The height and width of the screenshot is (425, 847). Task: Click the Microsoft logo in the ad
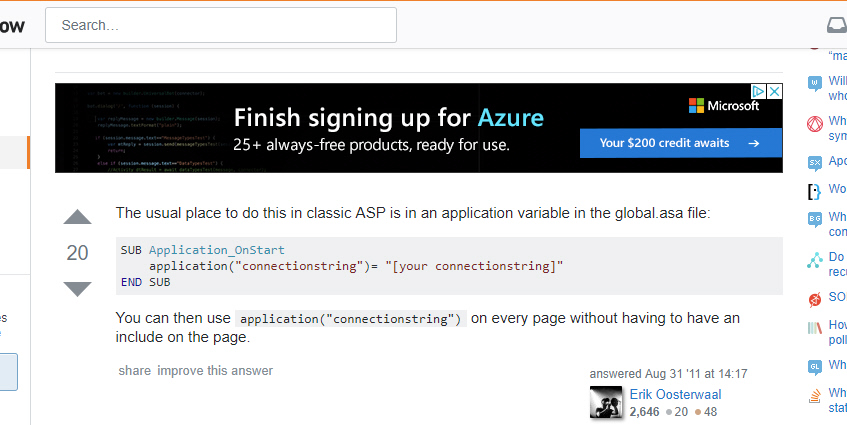(x=724, y=105)
